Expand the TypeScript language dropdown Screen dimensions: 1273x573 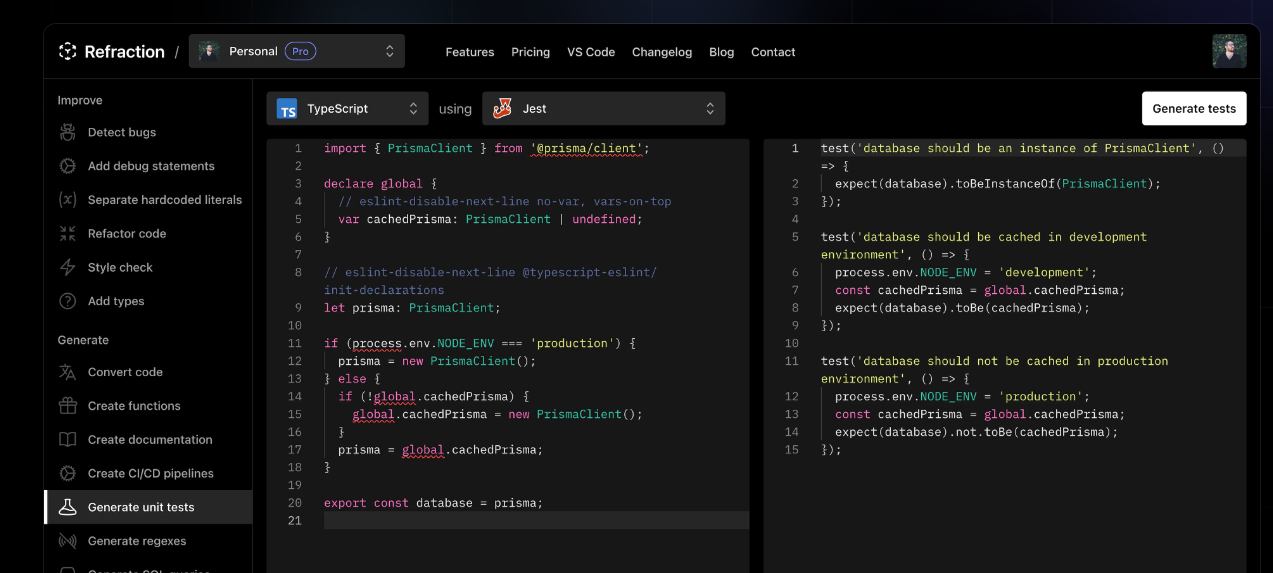(x=347, y=109)
